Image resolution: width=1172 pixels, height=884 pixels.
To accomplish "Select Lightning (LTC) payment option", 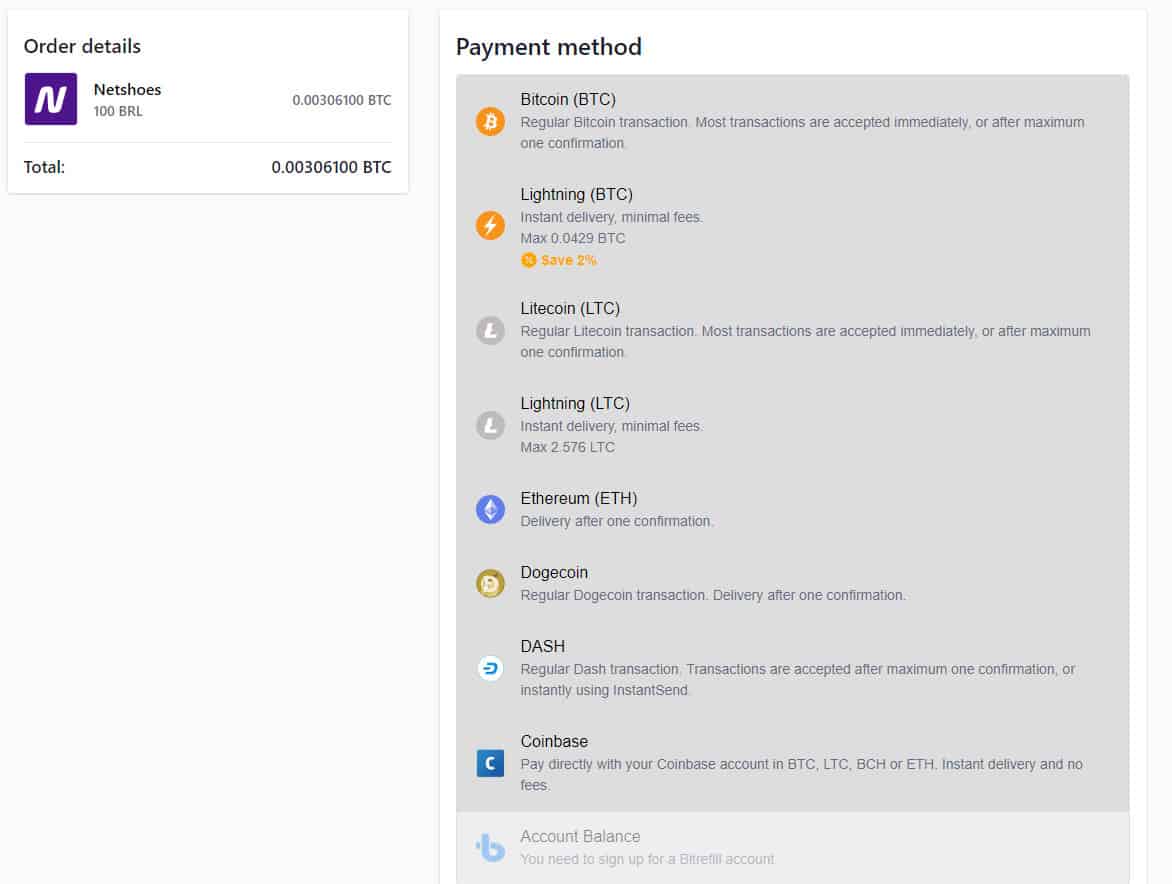I will [x=792, y=425].
